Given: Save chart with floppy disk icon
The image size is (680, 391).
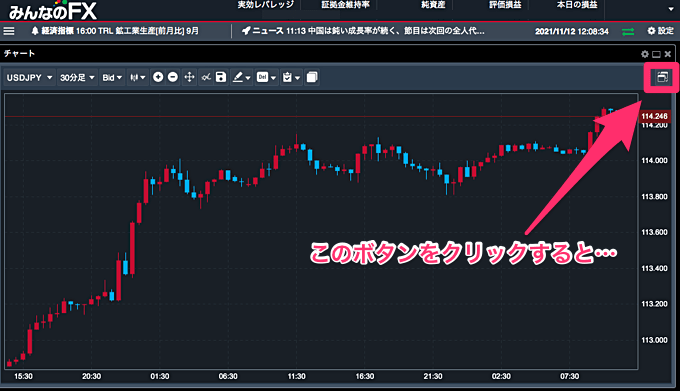Looking at the screenshot, I should coord(221,77).
